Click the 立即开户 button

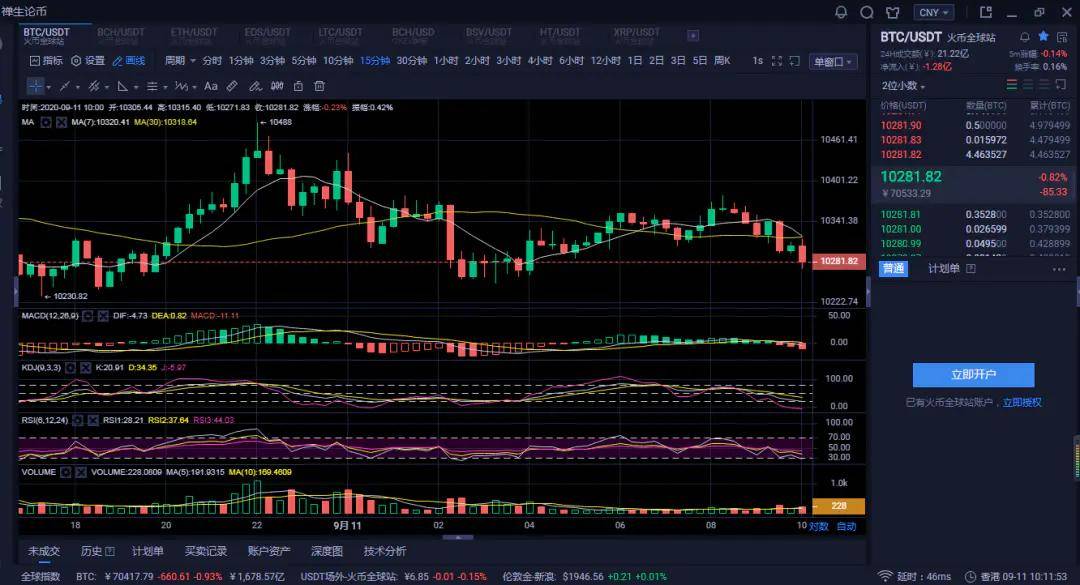tap(973, 375)
